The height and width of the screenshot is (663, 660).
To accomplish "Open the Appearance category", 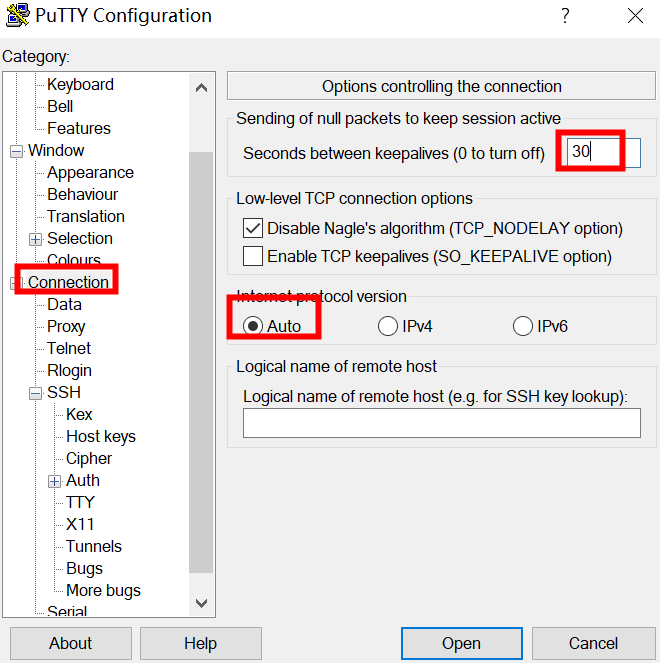I will click(x=90, y=172).
